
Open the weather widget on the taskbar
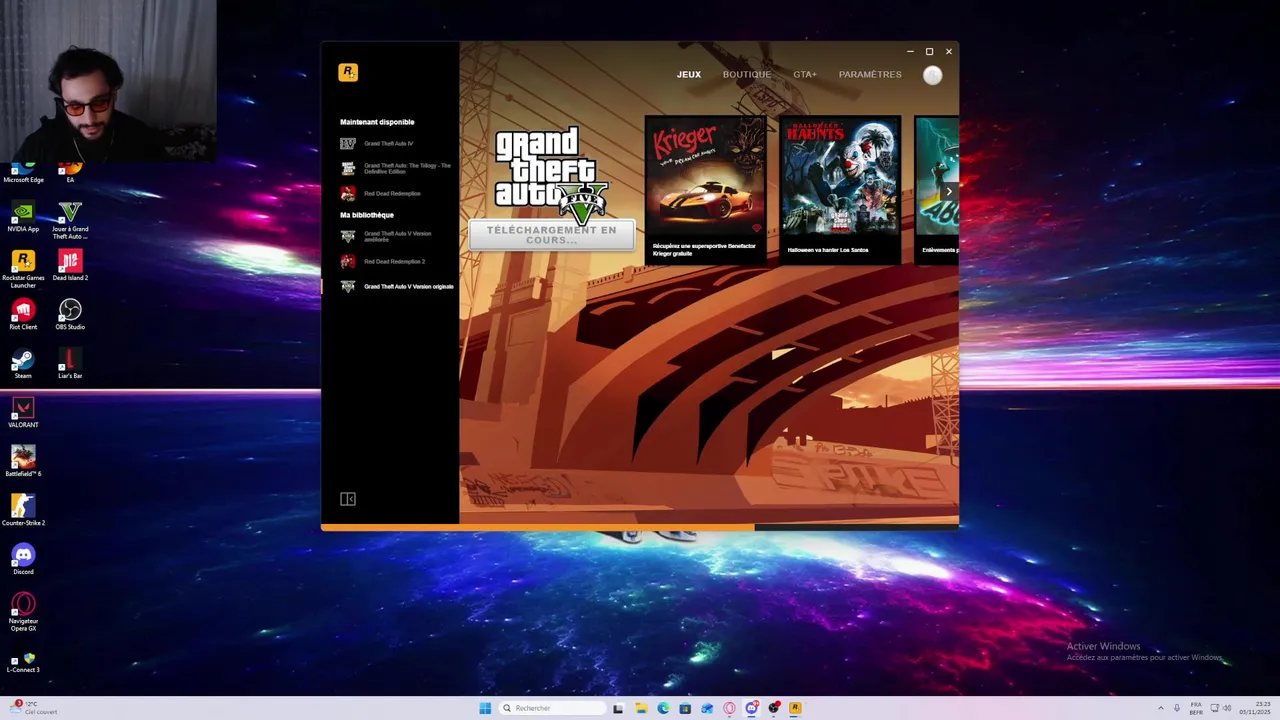[x=34, y=708]
